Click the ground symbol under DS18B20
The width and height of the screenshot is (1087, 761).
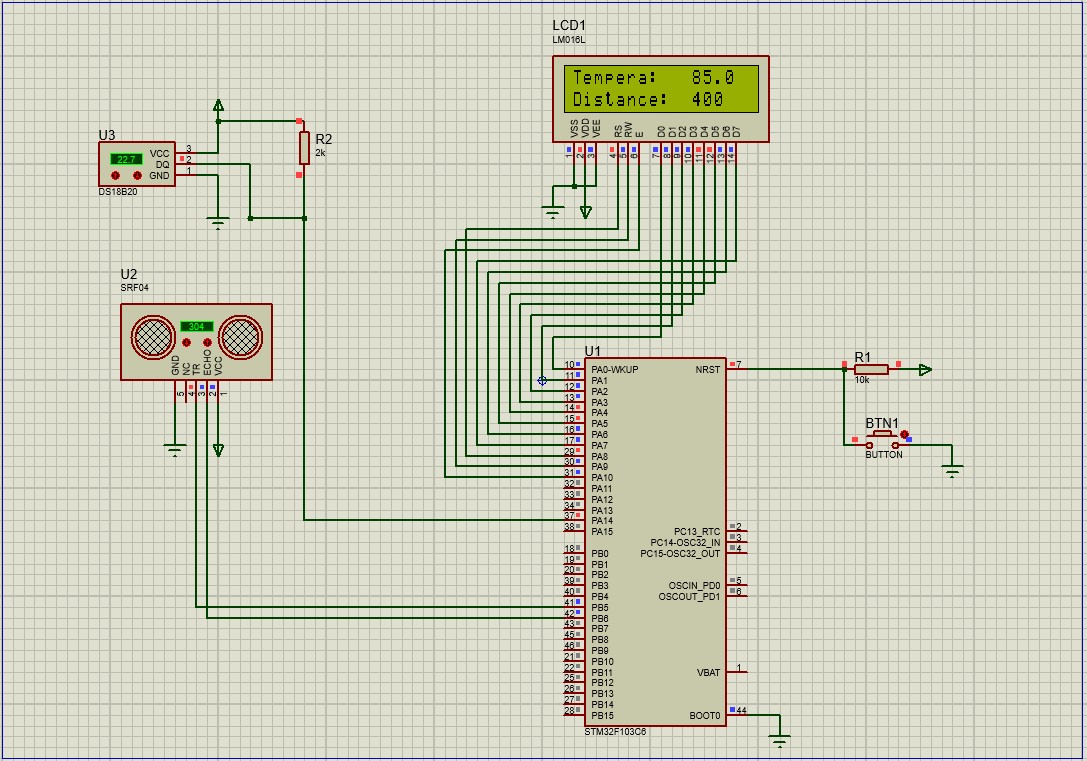218,218
